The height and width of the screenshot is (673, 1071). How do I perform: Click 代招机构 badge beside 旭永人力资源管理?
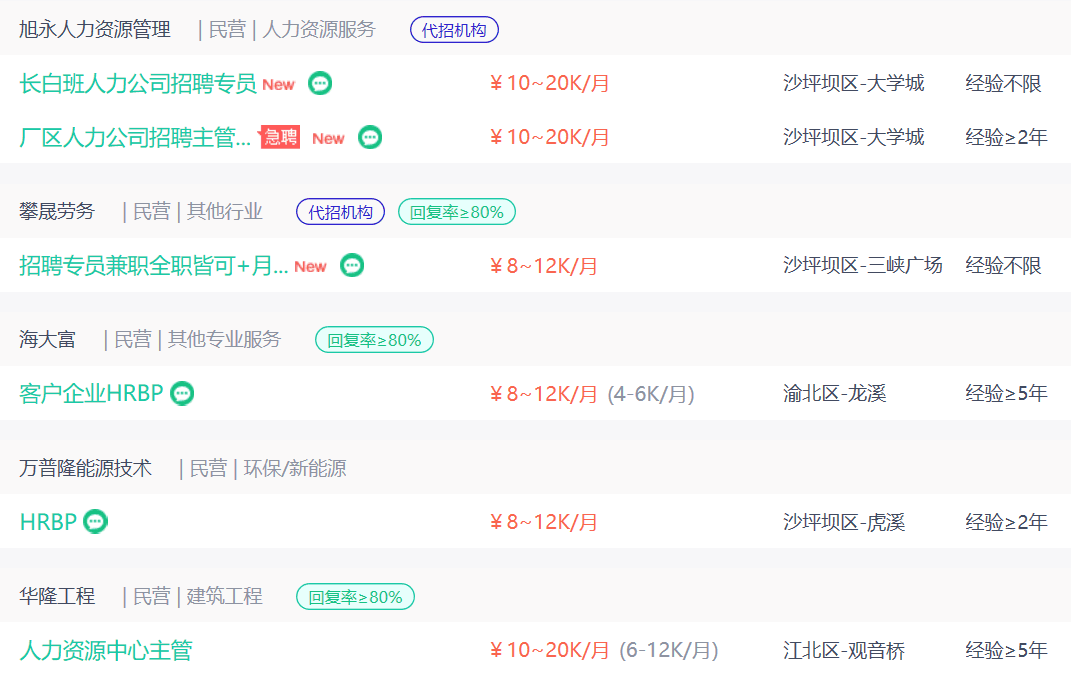point(454,30)
